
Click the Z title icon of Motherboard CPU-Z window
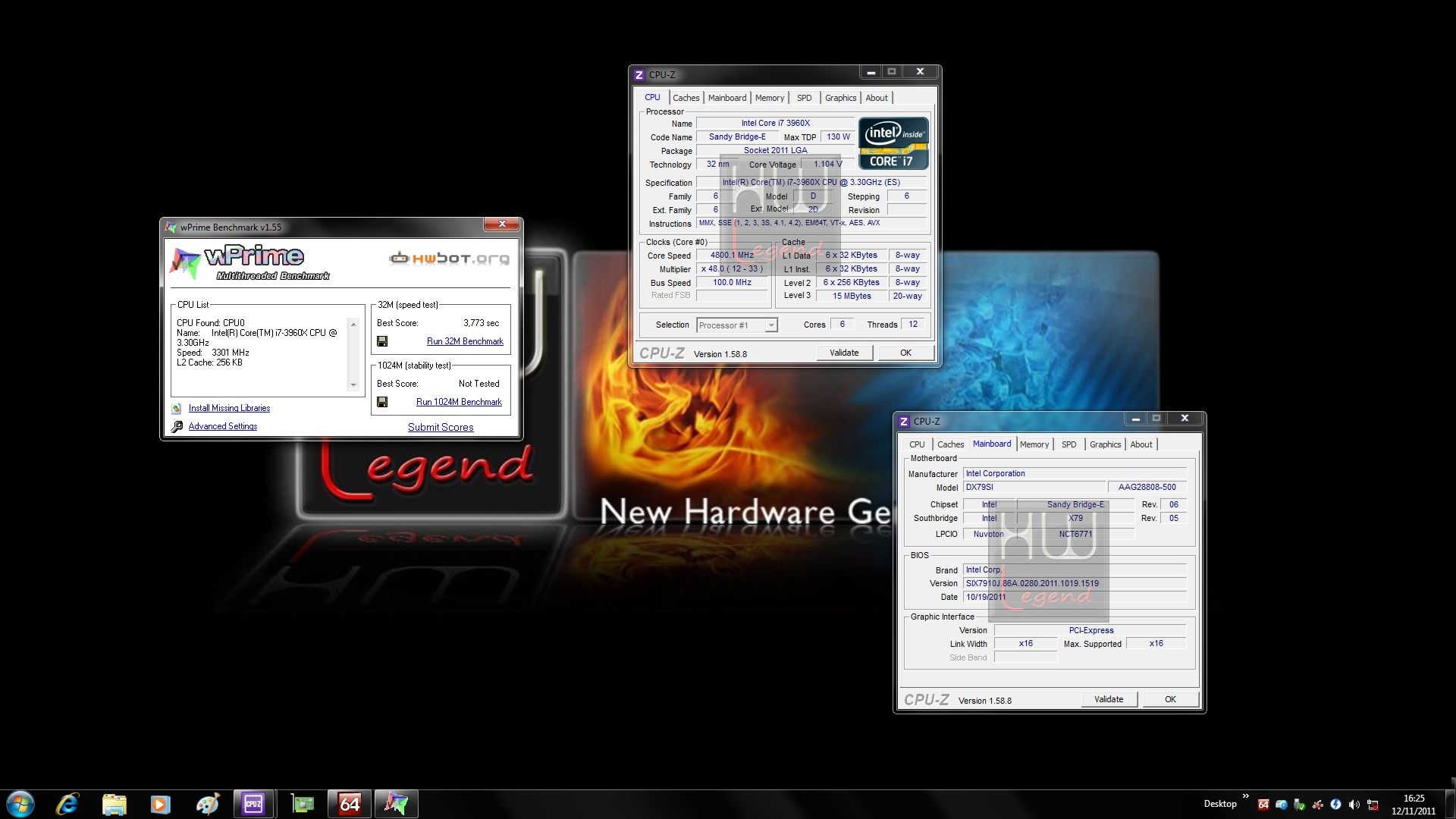click(904, 421)
